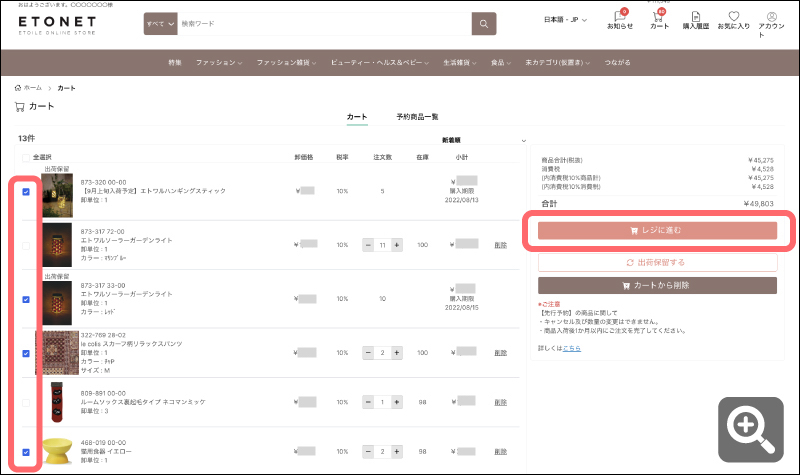Expand the ファッション雑貨 menu
This screenshot has height=475, width=800.
286,63
